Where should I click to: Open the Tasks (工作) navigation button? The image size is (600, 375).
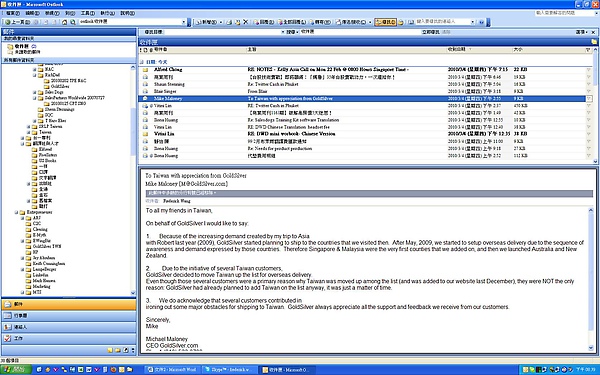point(69,339)
